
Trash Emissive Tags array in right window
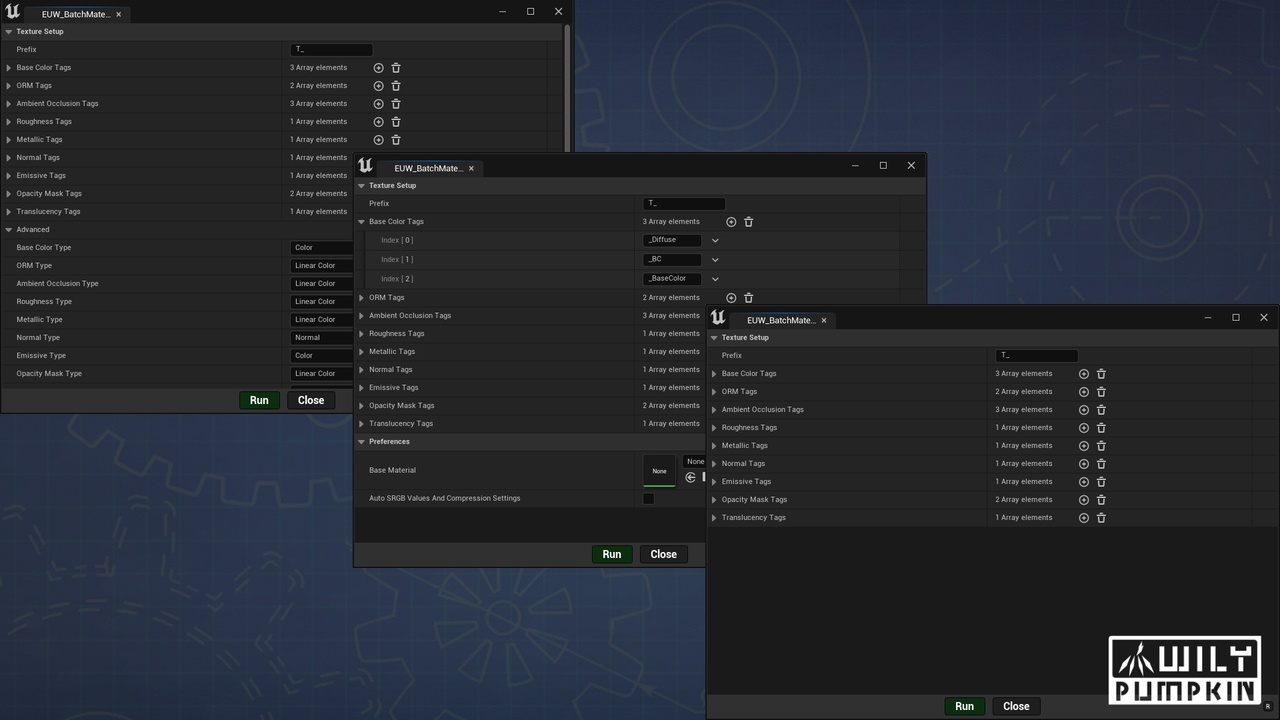coord(1102,482)
